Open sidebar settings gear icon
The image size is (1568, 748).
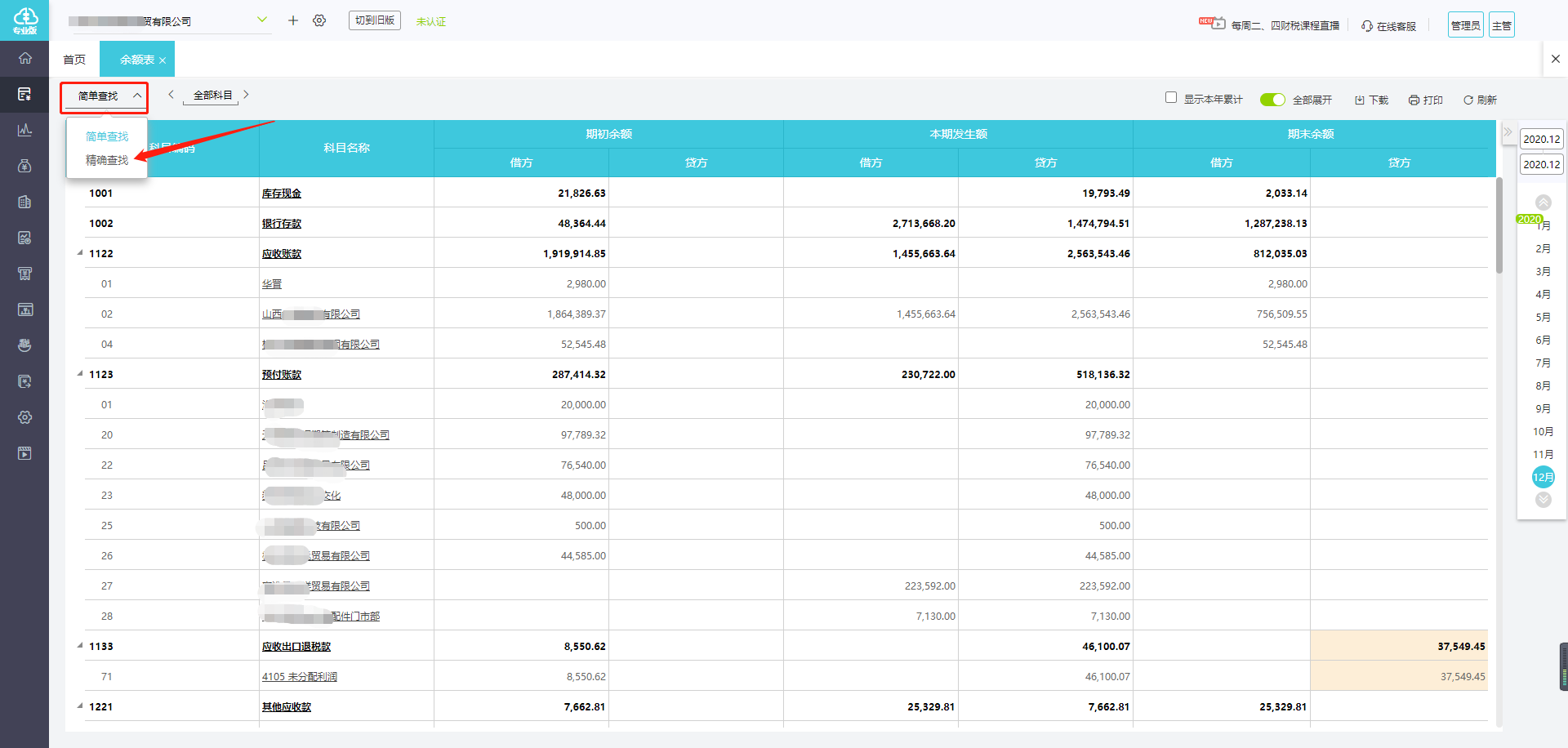tap(24, 417)
